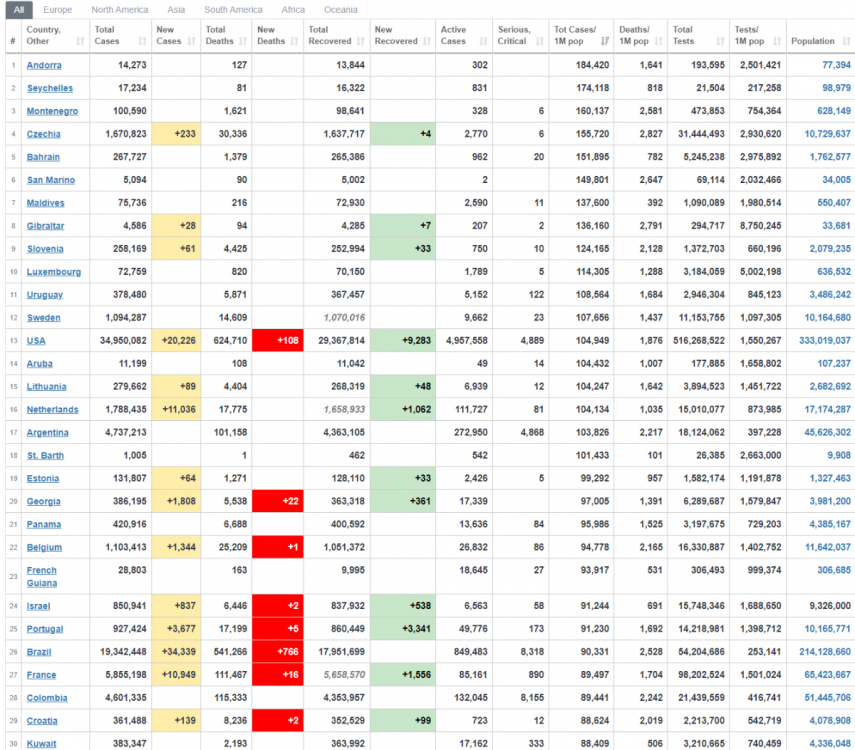Screen dimensions: 855x750
Task: Sort by Tot Cases/1M pop arrows
Action: click(x=604, y=42)
